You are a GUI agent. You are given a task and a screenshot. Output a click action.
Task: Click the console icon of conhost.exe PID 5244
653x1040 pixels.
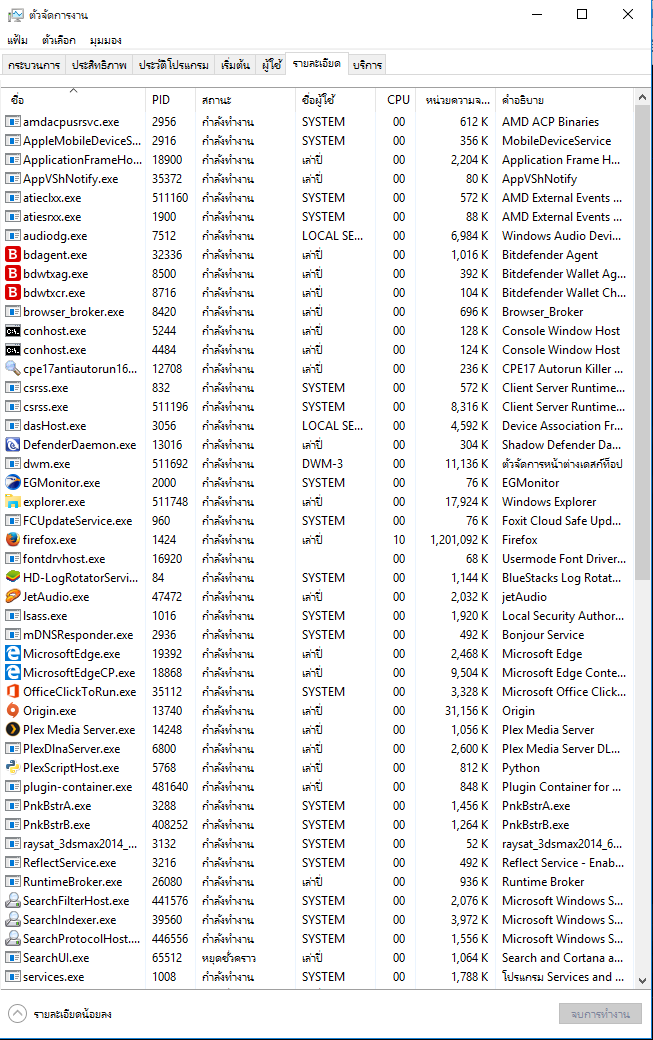click(x=13, y=331)
